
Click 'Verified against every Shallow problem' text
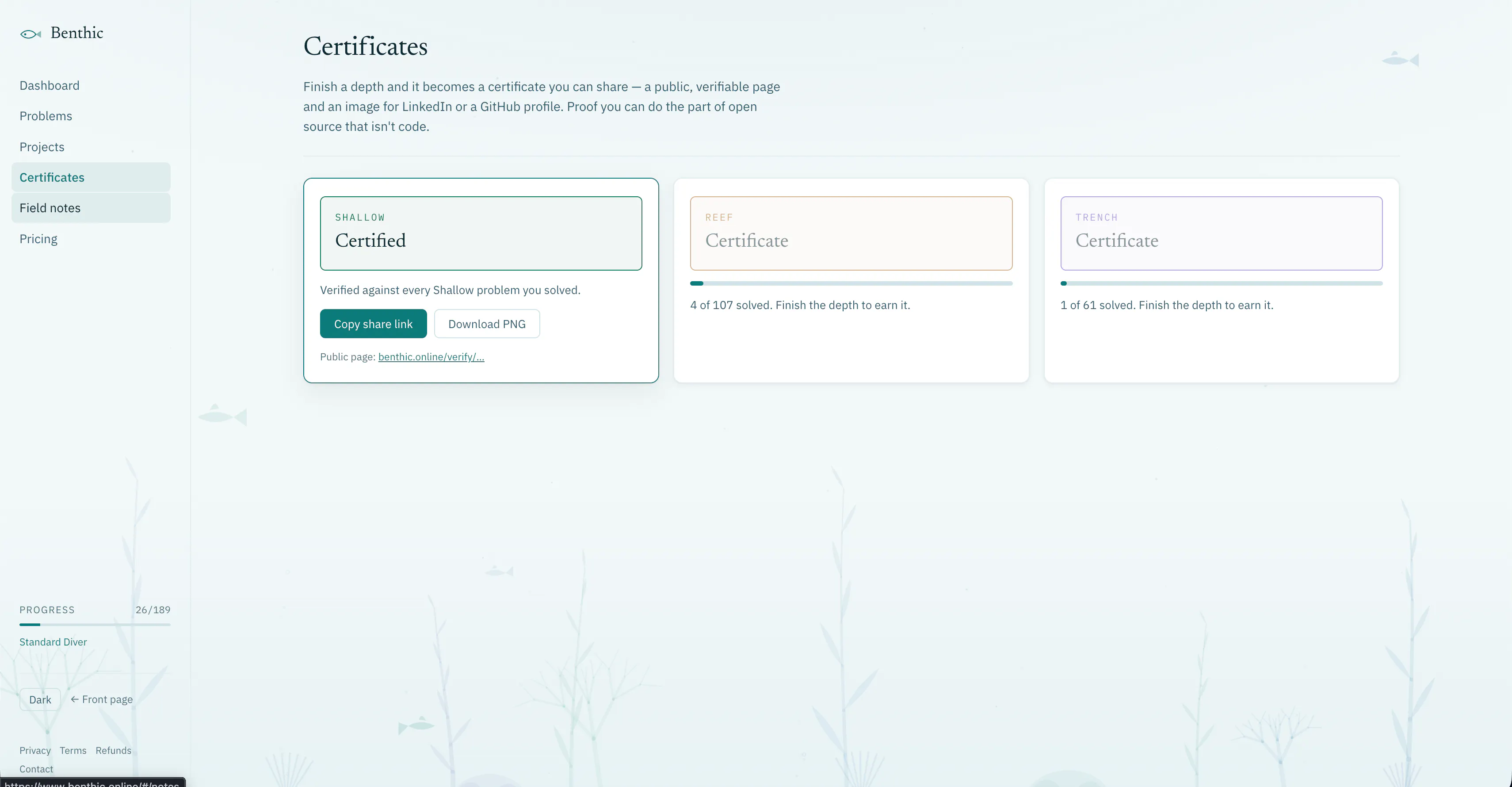click(x=450, y=290)
